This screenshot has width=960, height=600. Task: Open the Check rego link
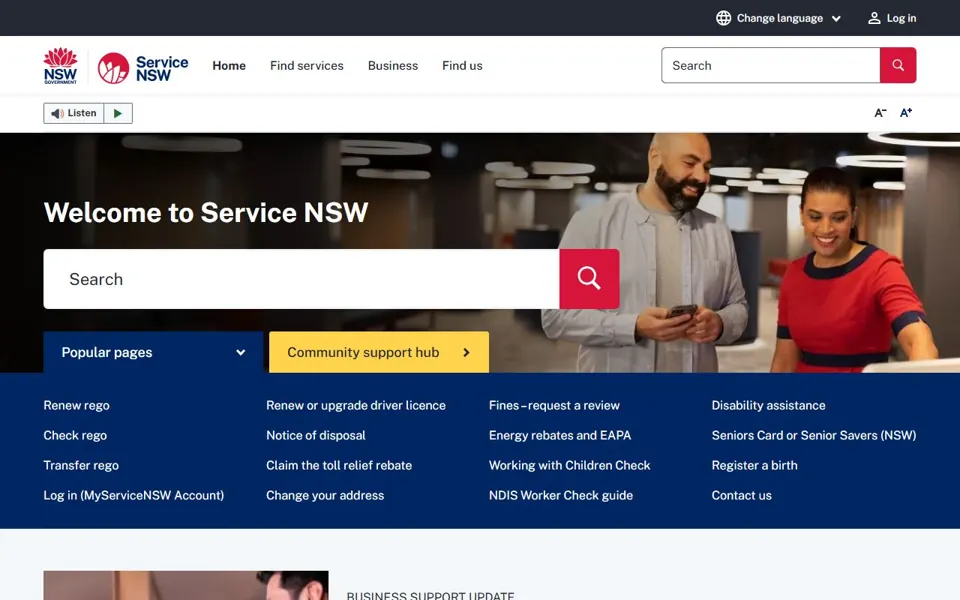(75, 435)
